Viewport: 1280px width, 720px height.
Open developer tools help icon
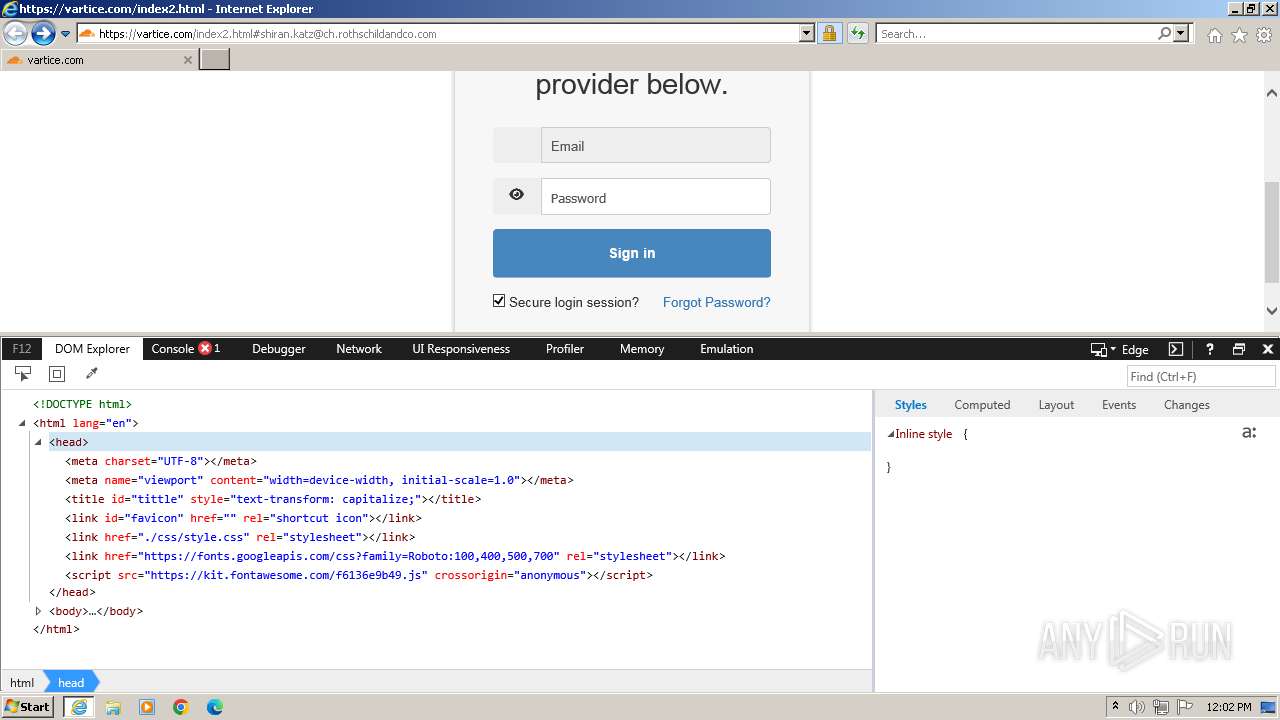1209,349
